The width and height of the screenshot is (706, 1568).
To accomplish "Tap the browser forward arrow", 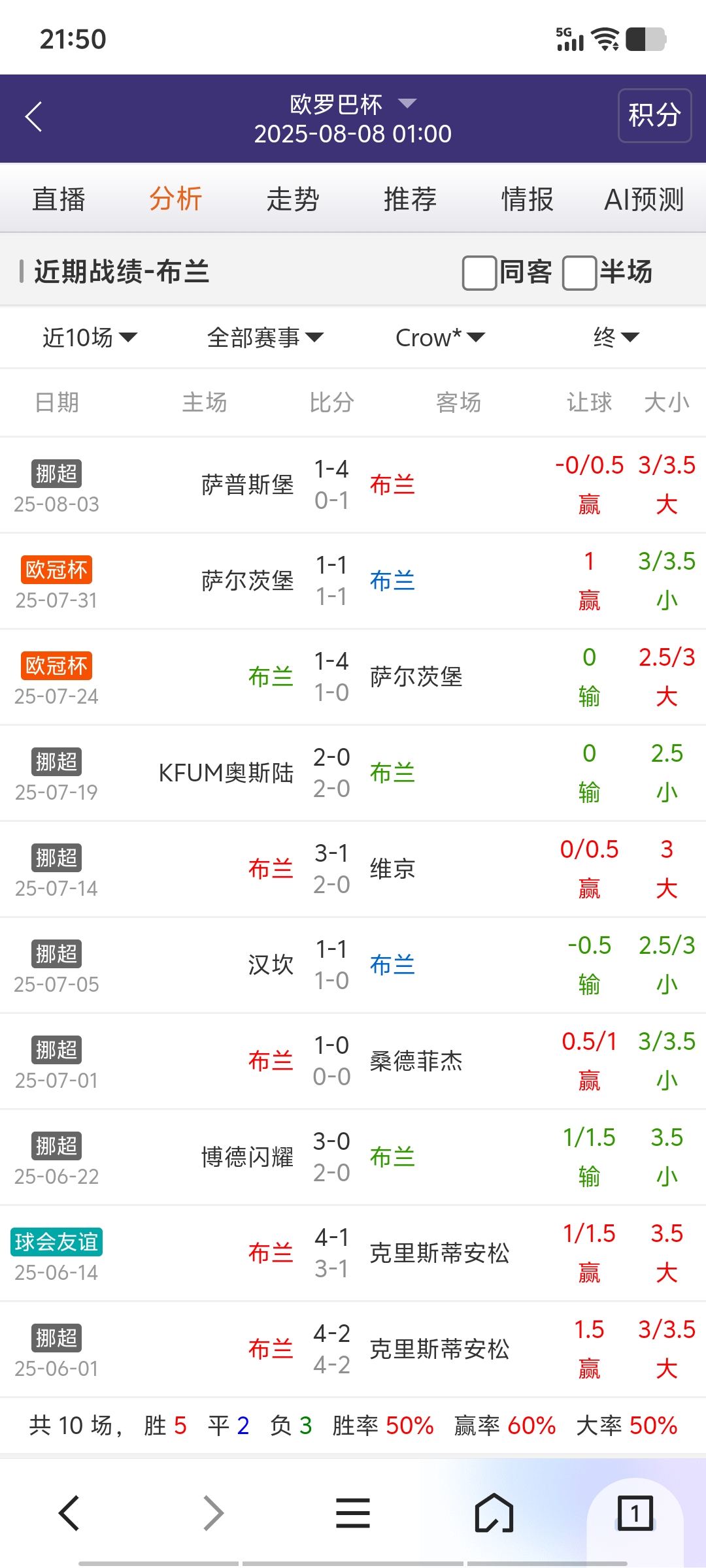I will tap(213, 1512).
